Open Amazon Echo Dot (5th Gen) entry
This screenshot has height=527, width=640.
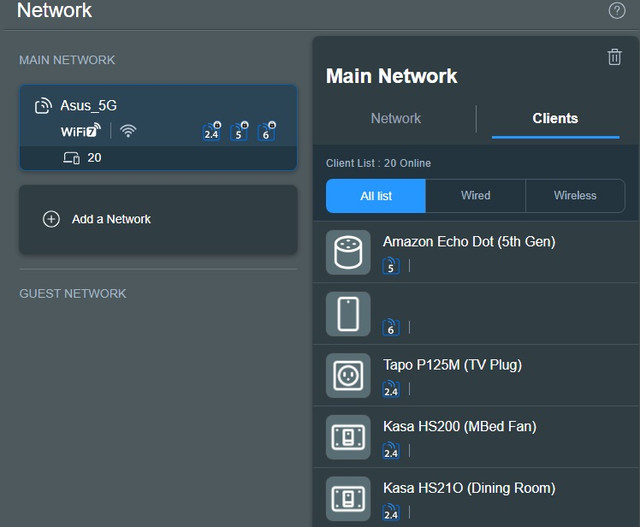(x=476, y=252)
